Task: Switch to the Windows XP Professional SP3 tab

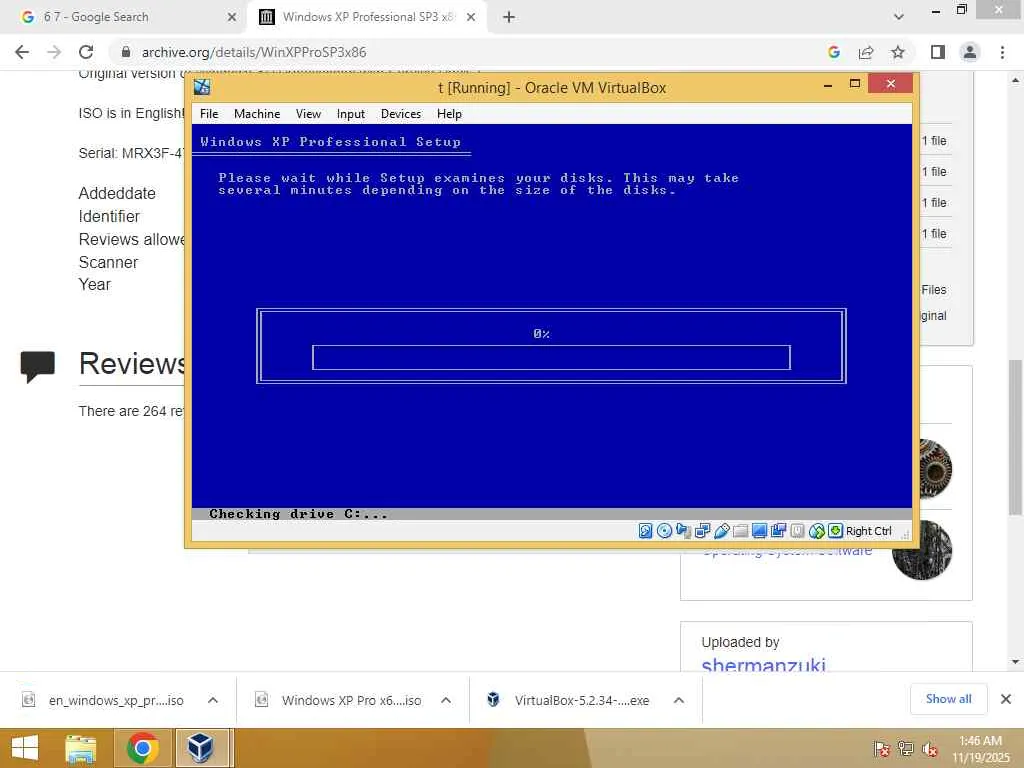Action: (x=368, y=17)
